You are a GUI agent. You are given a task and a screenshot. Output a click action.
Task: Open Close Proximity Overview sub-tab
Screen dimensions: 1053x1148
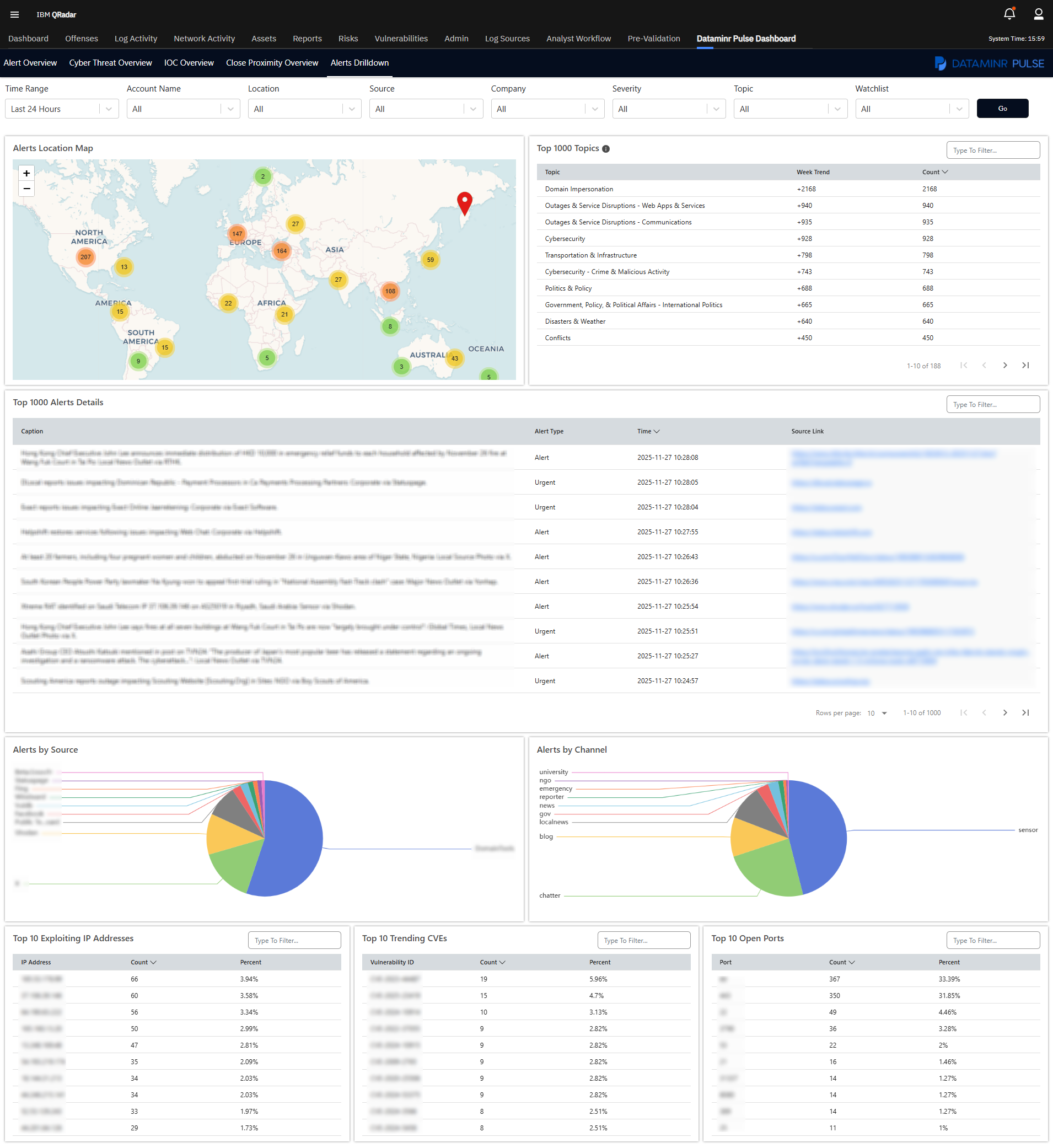tap(272, 63)
